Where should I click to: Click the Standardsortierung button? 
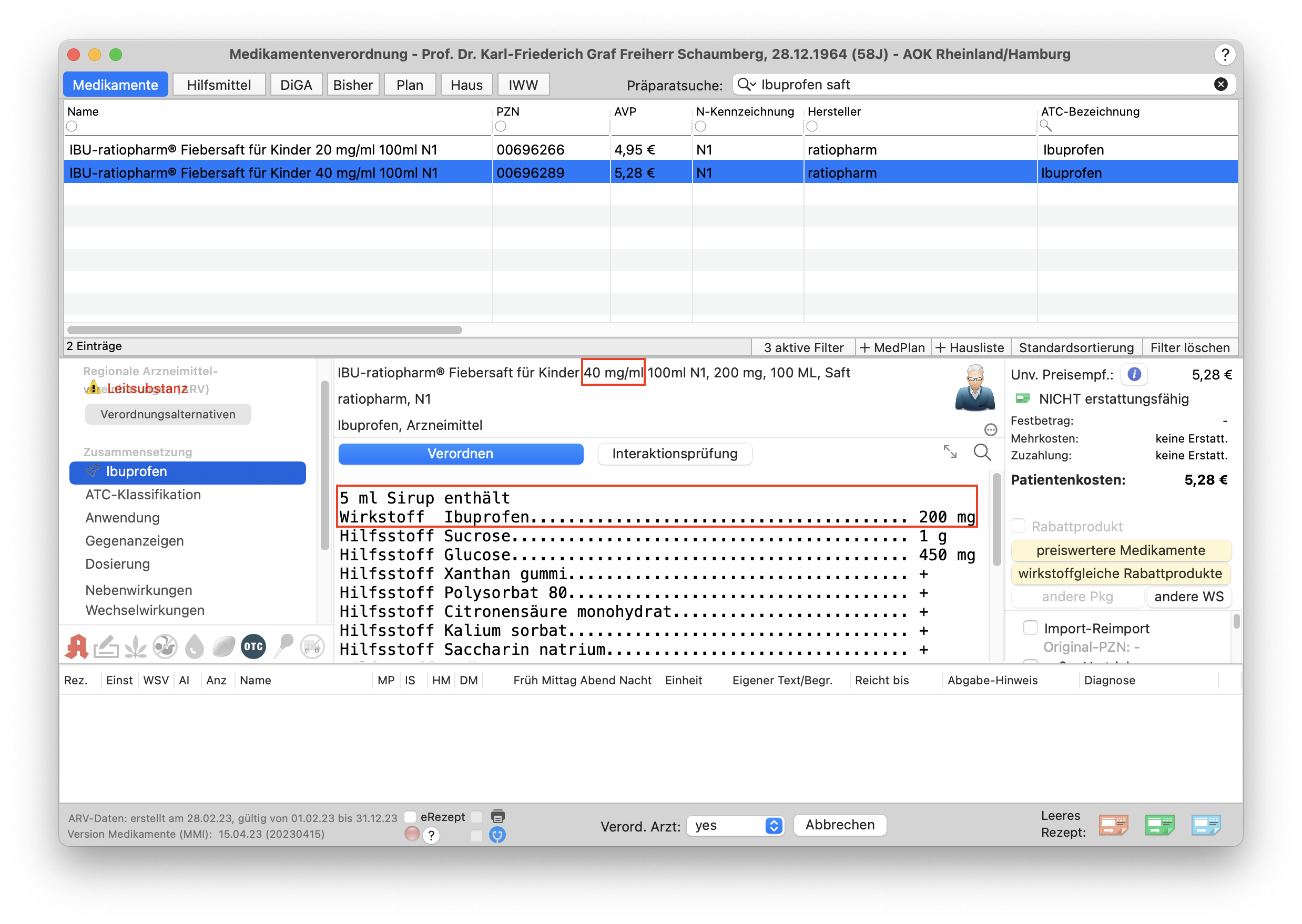click(1076, 347)
